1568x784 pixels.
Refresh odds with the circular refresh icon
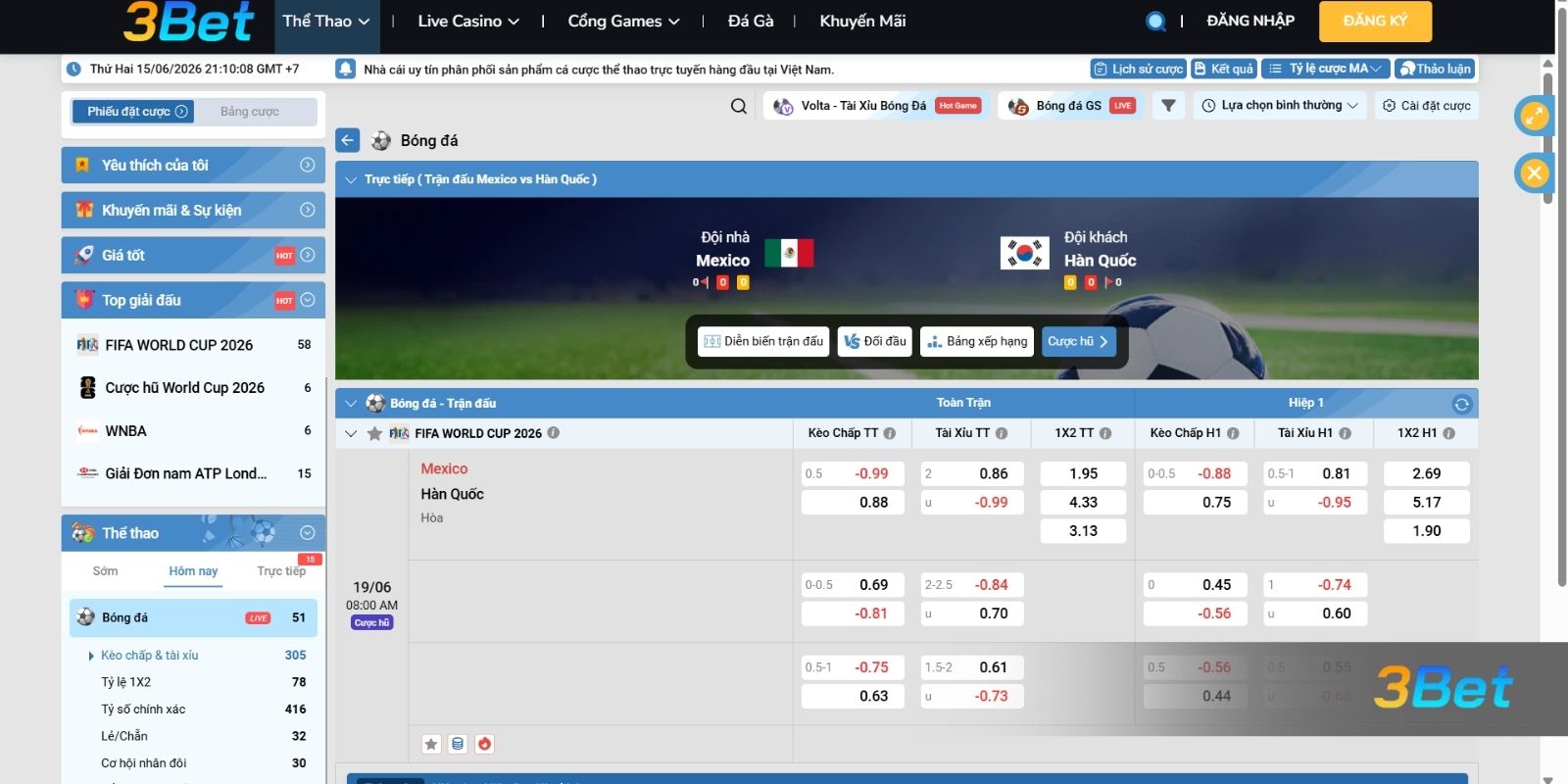[1462, 404]
